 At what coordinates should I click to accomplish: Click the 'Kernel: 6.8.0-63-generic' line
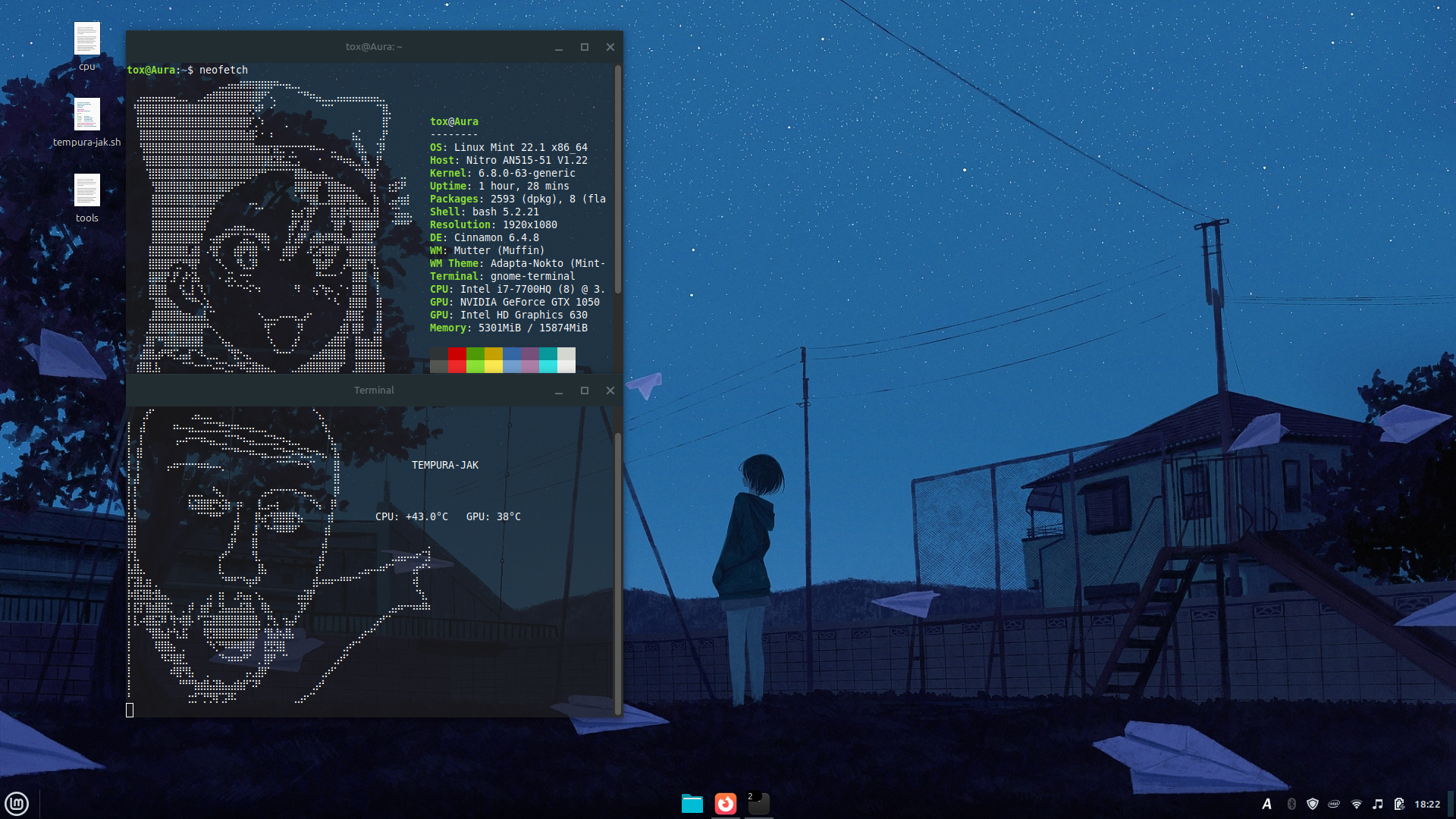tap(503, 173)
